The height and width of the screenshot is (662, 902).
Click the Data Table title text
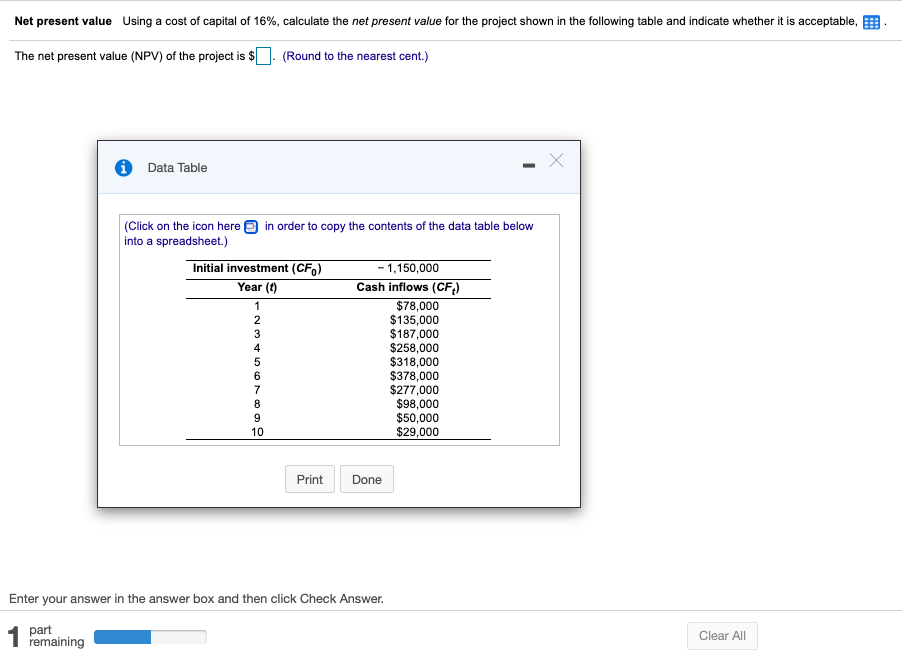tap(176, 167)
